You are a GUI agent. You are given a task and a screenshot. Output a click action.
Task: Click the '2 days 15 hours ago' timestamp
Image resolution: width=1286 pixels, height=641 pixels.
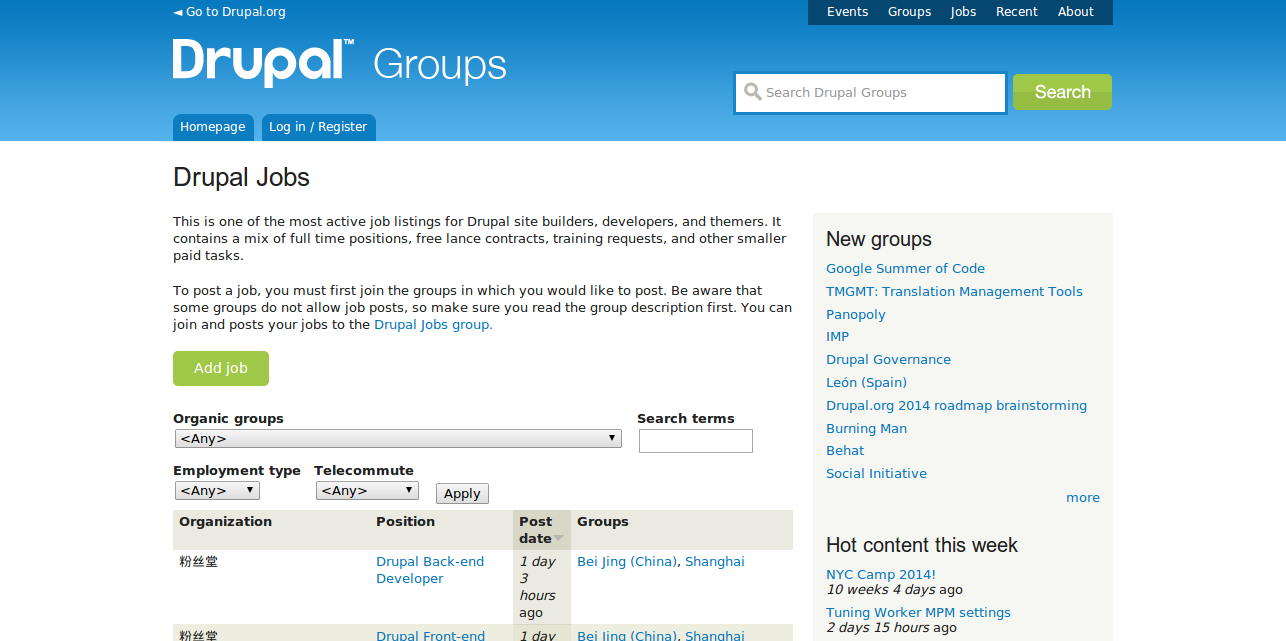[x=891, y=628]
